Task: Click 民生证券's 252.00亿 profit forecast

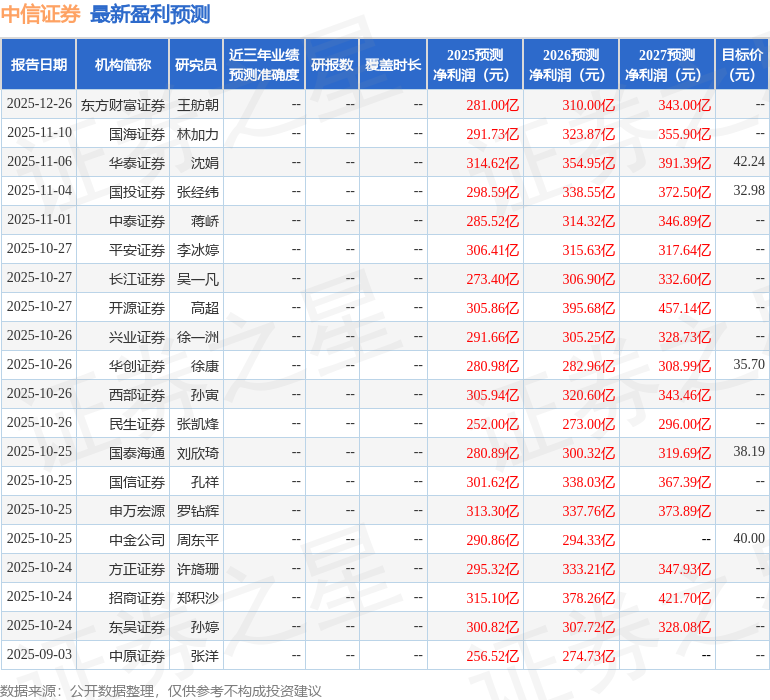Action: 492,424
